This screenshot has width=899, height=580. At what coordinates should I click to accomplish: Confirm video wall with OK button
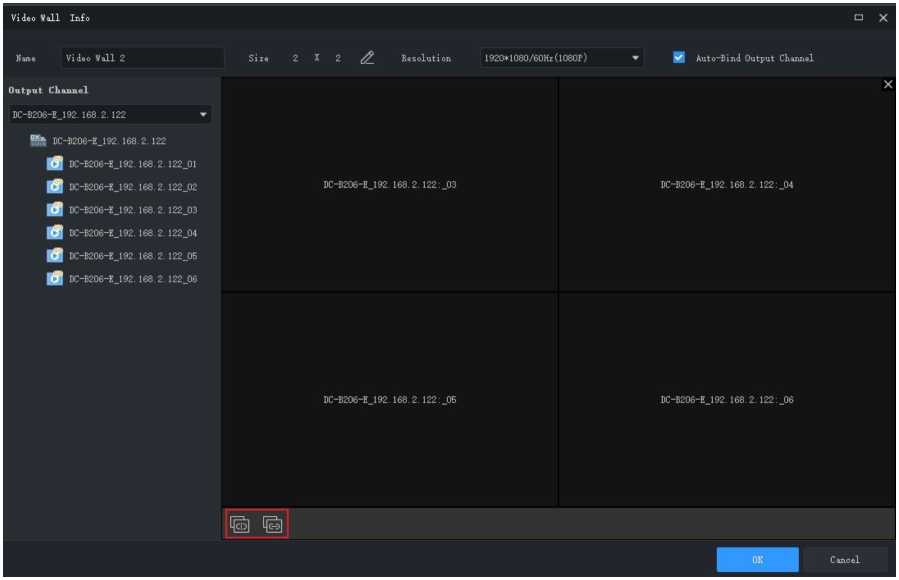[x=757, y=560]
